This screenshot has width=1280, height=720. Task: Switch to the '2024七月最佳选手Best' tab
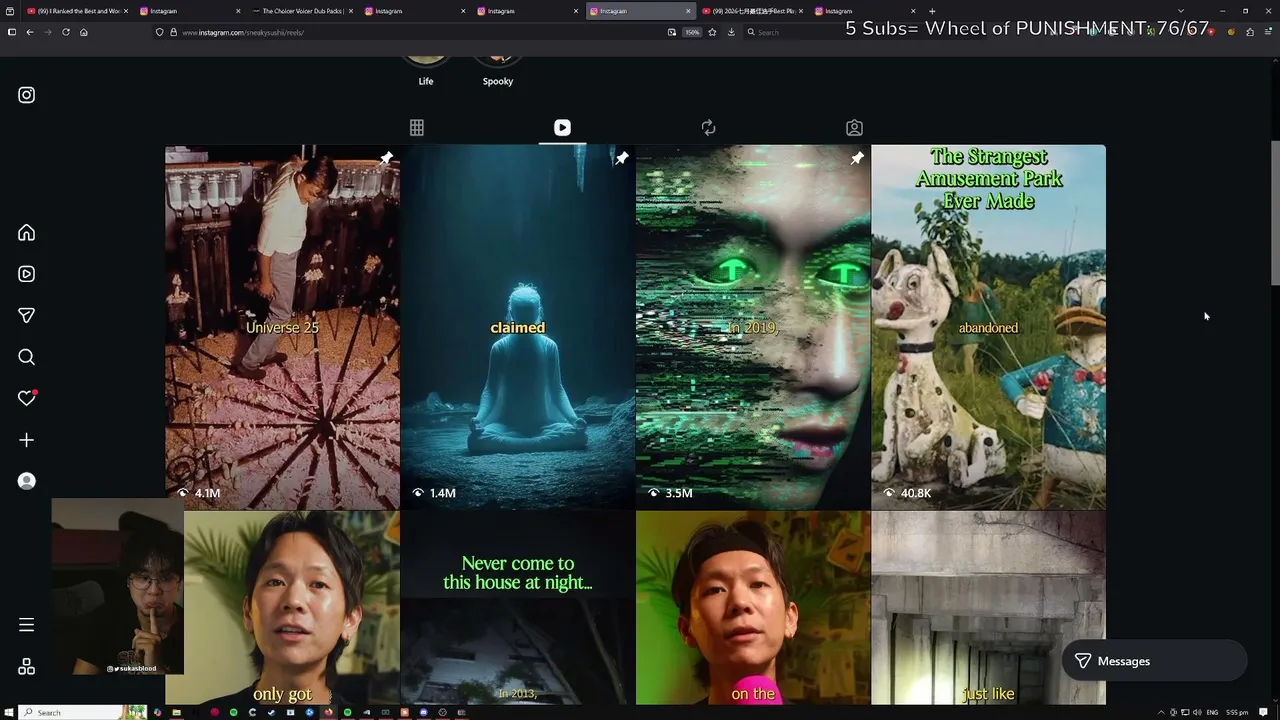pos(752,11)
